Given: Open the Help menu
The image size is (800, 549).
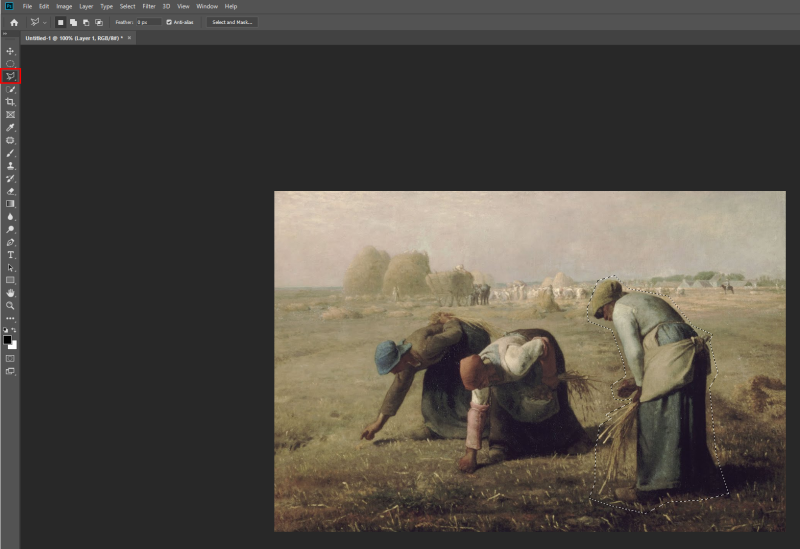Looking at the screenshot, I should pyautogui.click(x=231, y=7).
